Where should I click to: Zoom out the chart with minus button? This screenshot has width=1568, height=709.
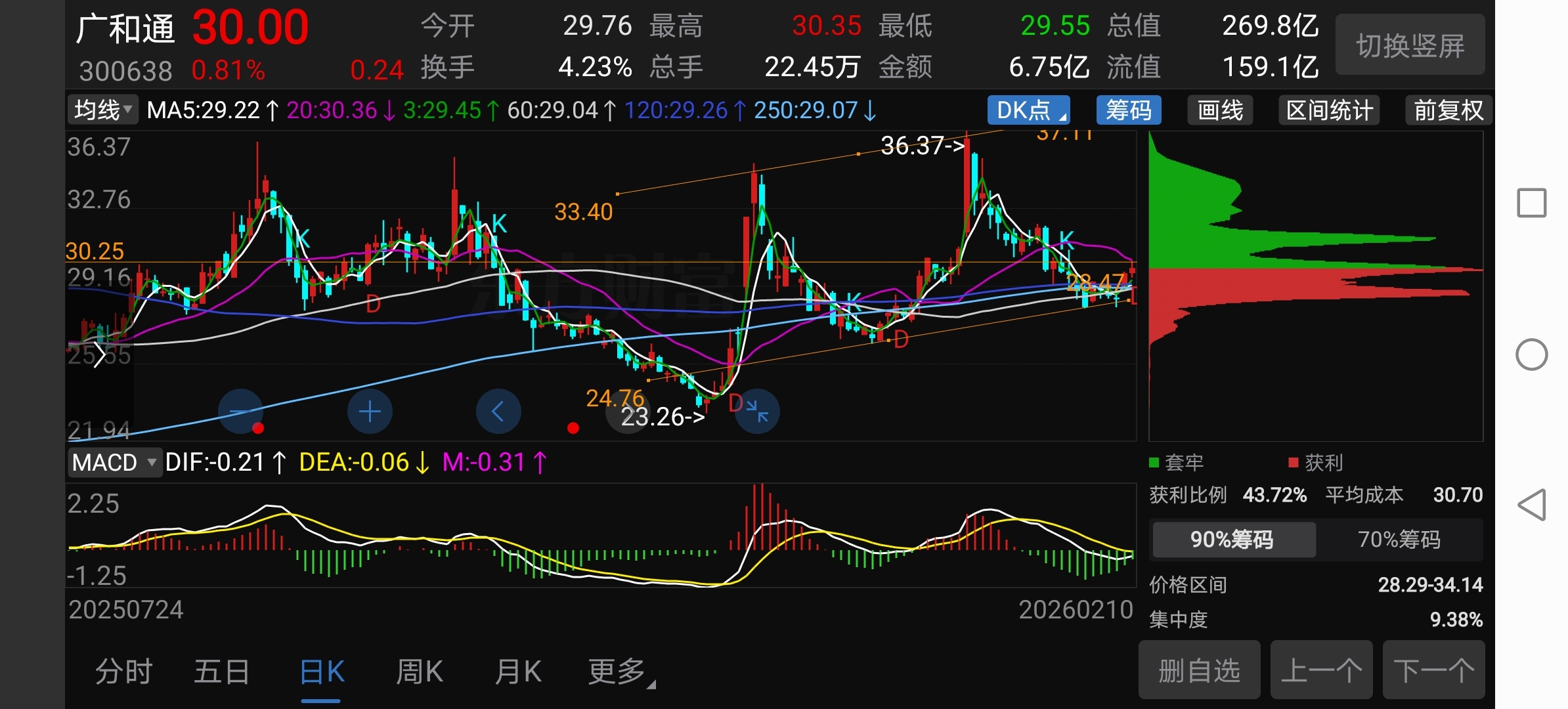pyautogui.click(x=240, y=412)
